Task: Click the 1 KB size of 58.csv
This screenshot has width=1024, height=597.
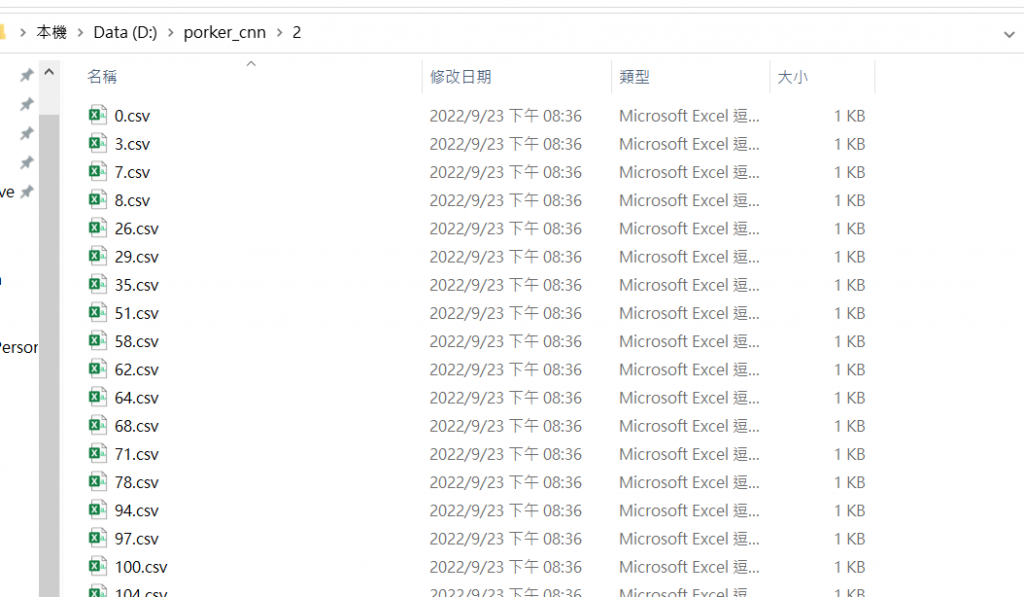Action: (x=849, y=341)
